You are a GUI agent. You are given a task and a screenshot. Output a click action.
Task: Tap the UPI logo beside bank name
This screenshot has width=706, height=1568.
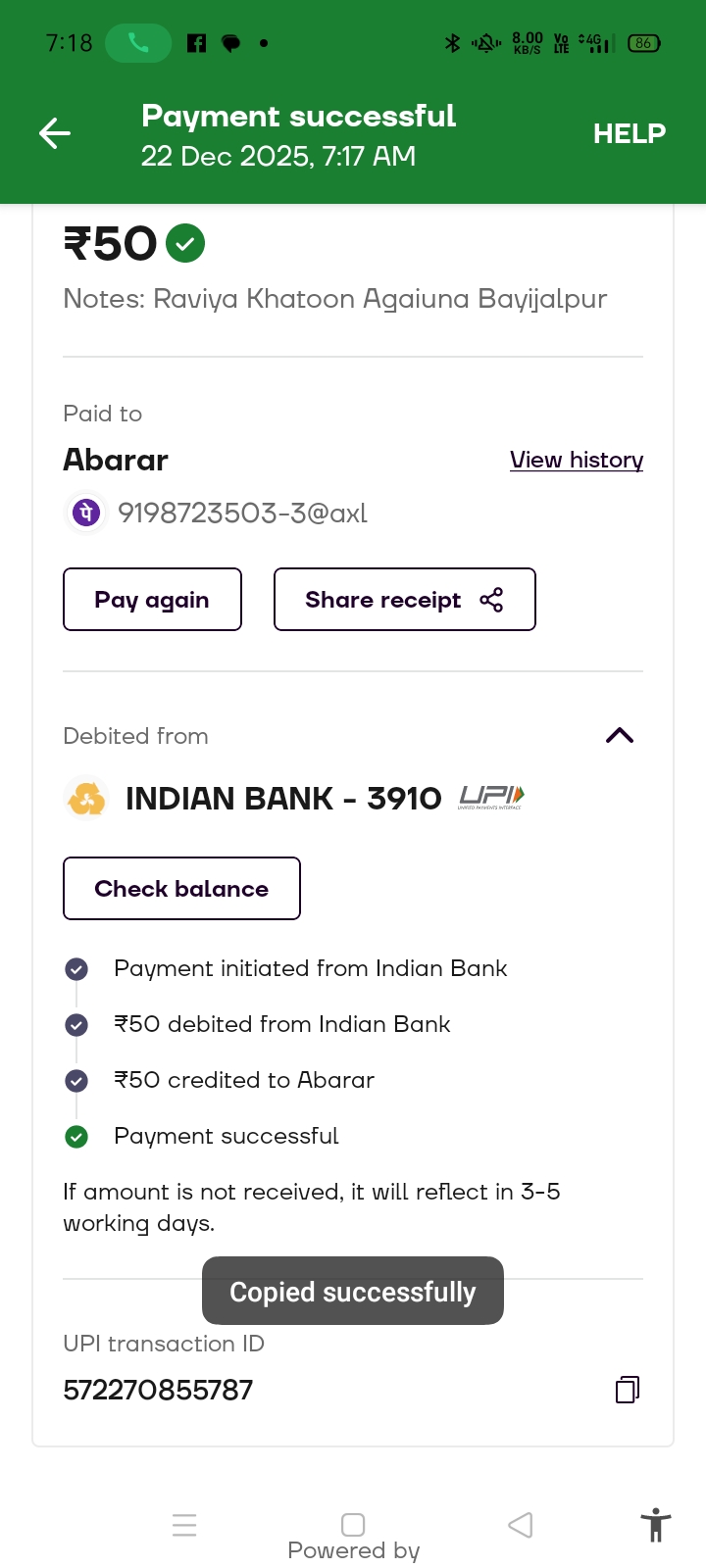tap(492, 798)
